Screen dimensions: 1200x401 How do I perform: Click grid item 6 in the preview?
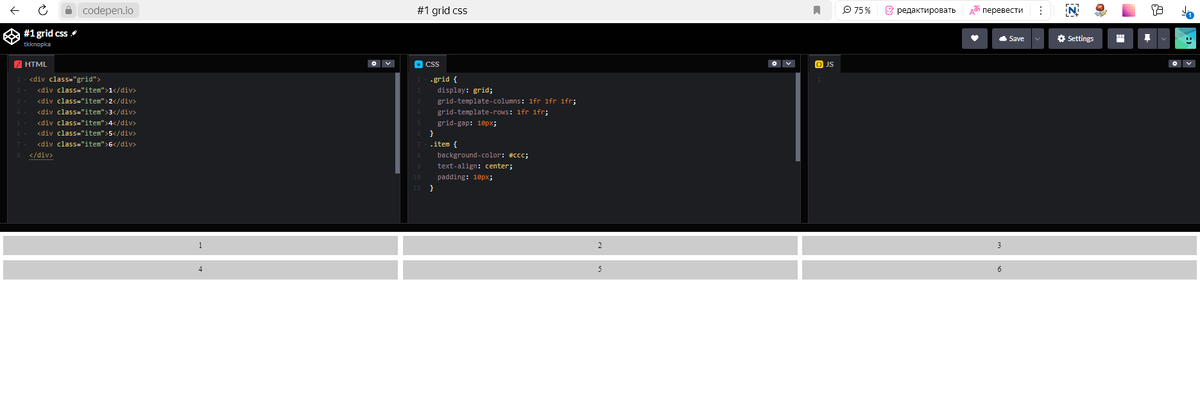click(x=999, y=270)
